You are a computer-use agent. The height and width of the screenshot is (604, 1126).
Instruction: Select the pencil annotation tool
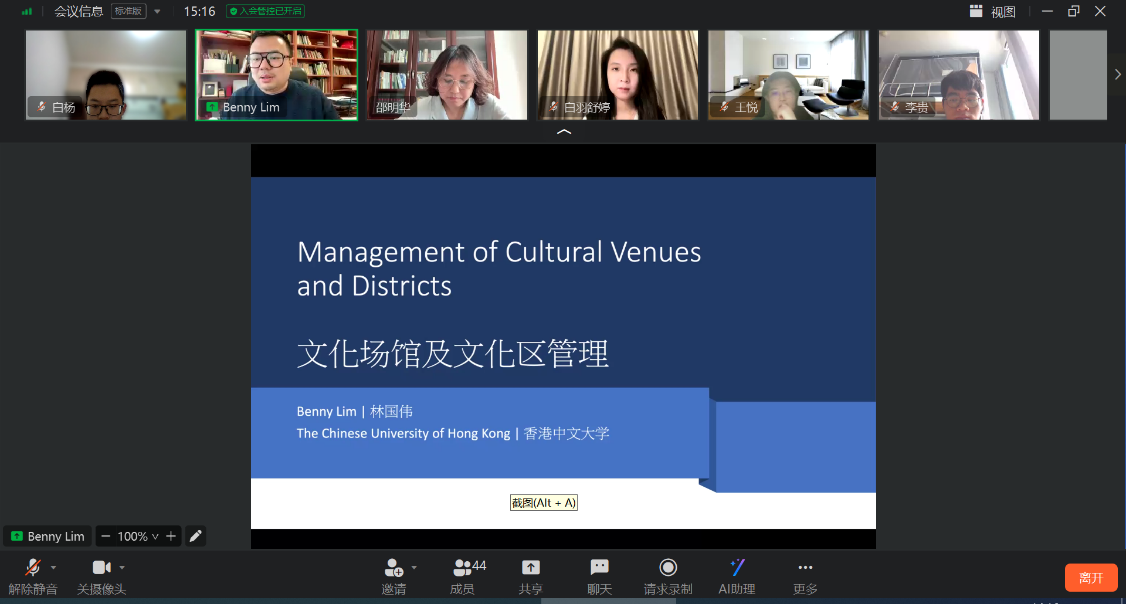196,536
